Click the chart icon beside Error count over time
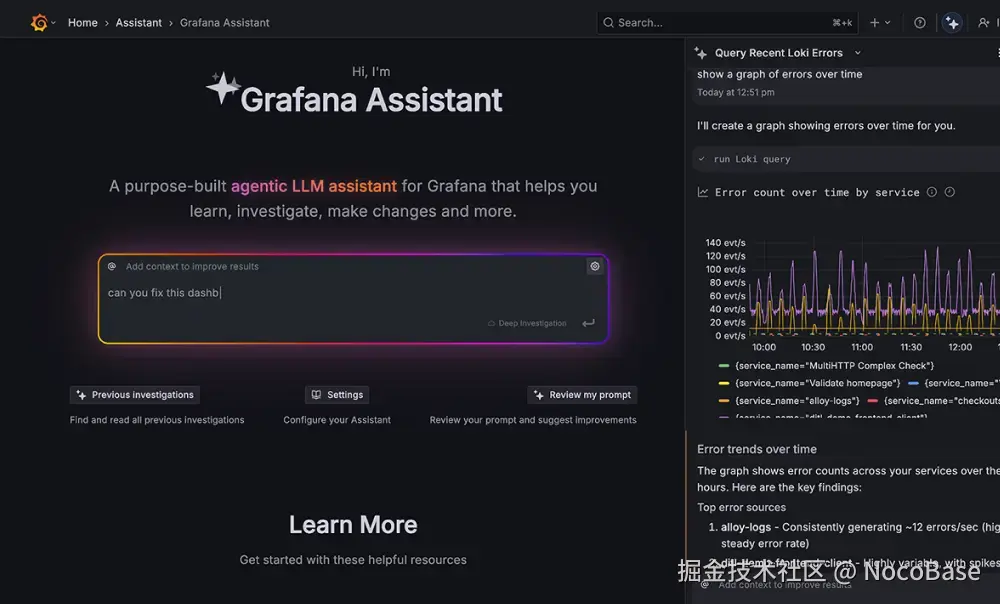The height and width of the screenshot is (604, 1000). 703,192
